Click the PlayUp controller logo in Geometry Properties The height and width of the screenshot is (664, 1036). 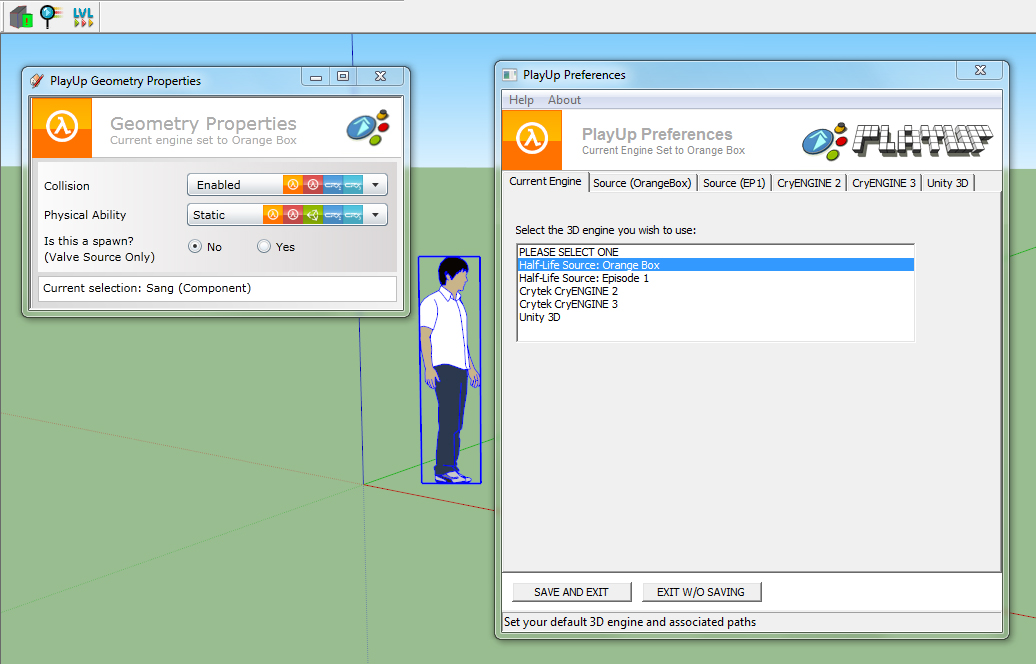pyautogui.click(x=368, y=128)
